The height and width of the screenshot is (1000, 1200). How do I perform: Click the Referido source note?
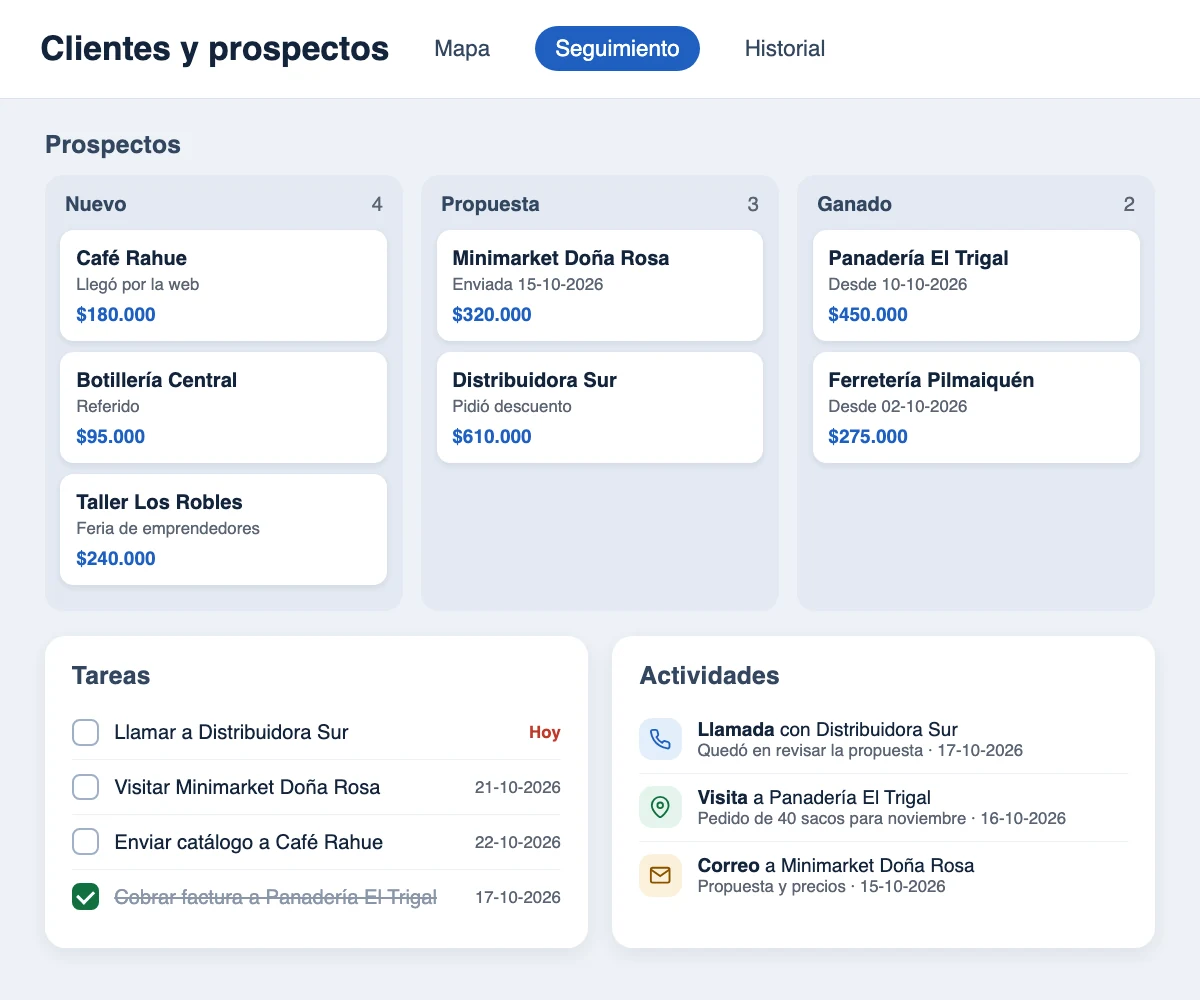(108, 406)
